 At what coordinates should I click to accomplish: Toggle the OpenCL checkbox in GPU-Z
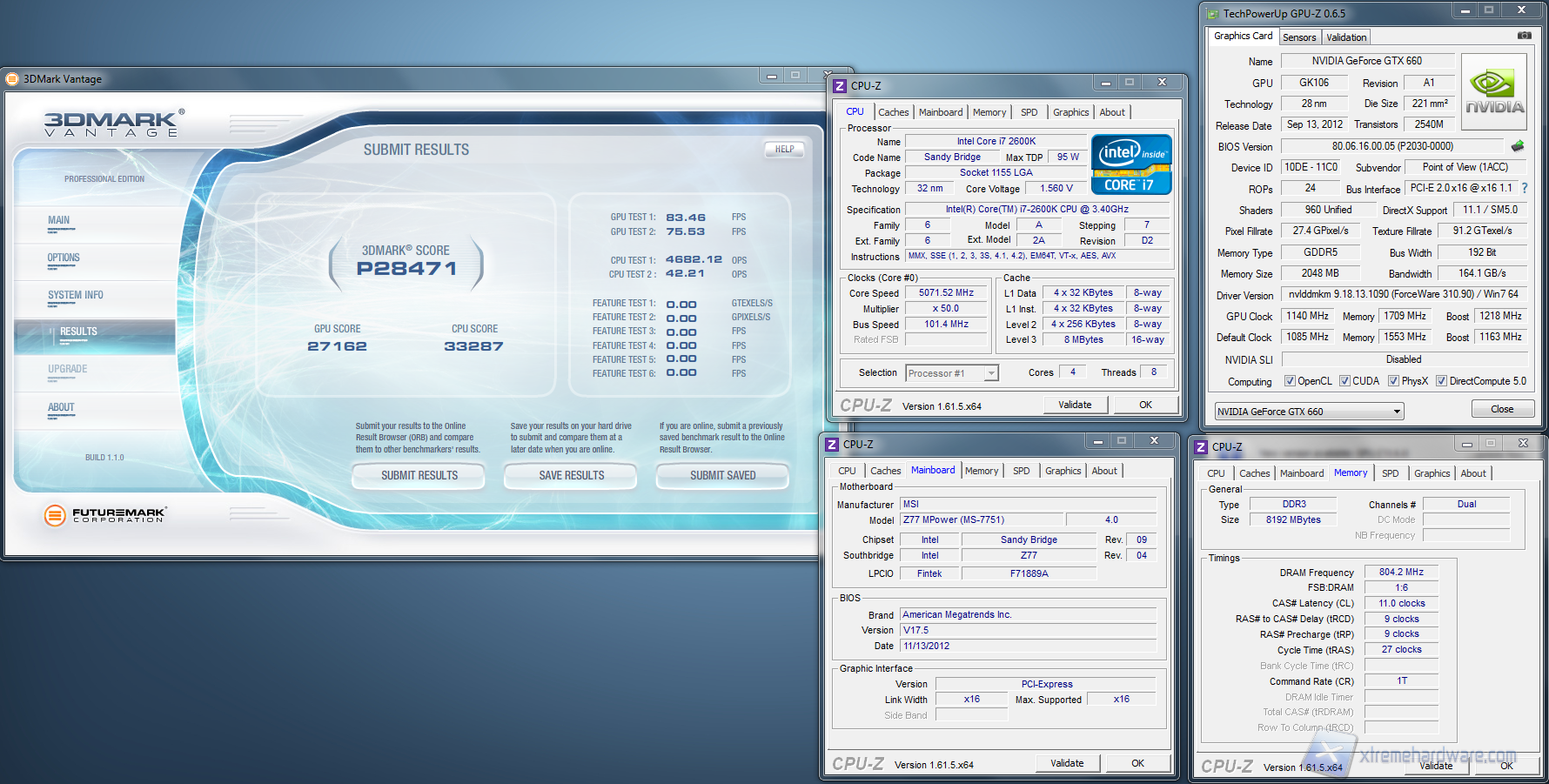tap(1291, 380)
